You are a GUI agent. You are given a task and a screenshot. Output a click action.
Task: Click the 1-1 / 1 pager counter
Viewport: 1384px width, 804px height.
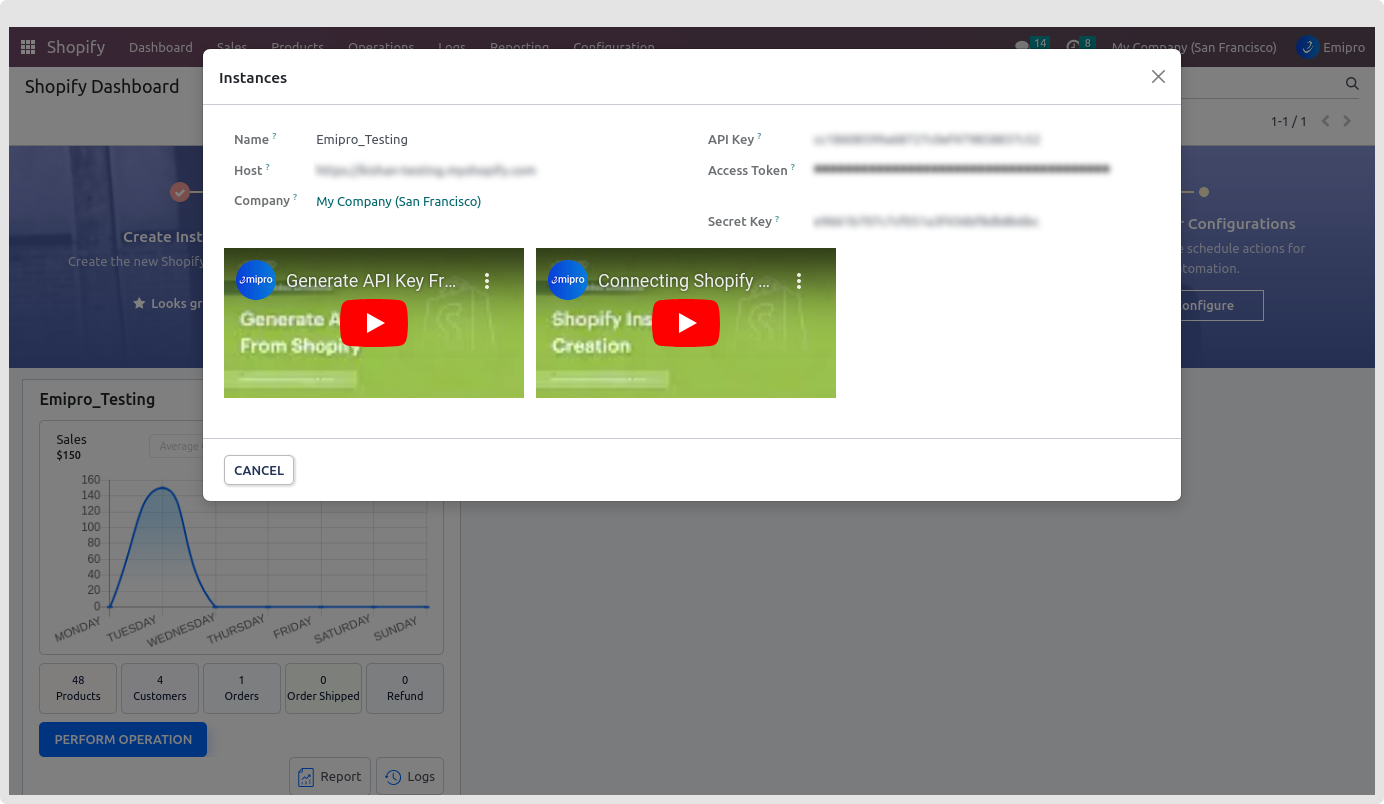click(x=1289, y=122)
